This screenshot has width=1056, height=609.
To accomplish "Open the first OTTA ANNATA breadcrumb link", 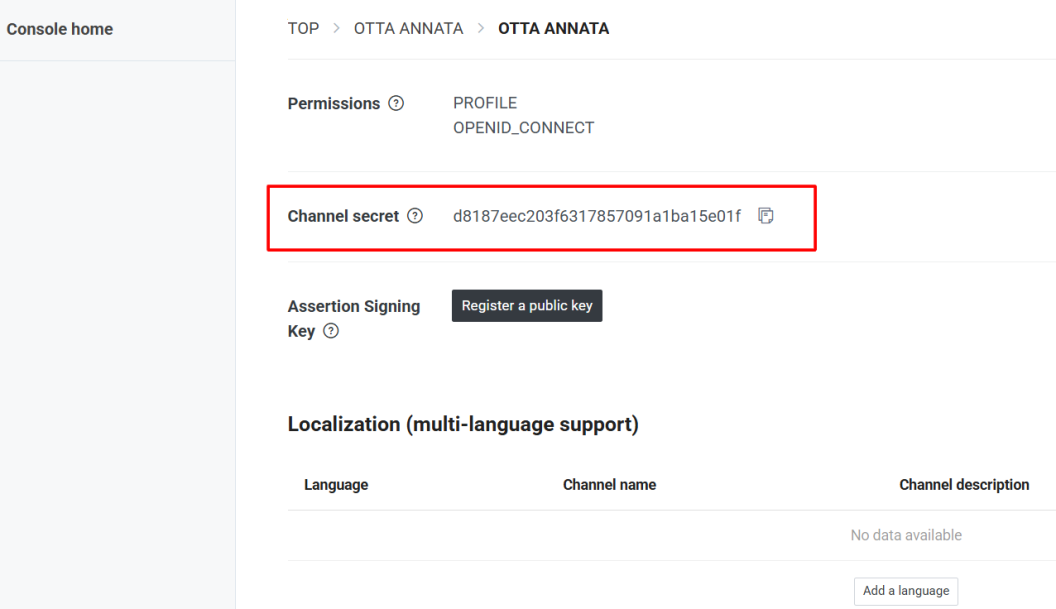I will (x=408, y=29).
